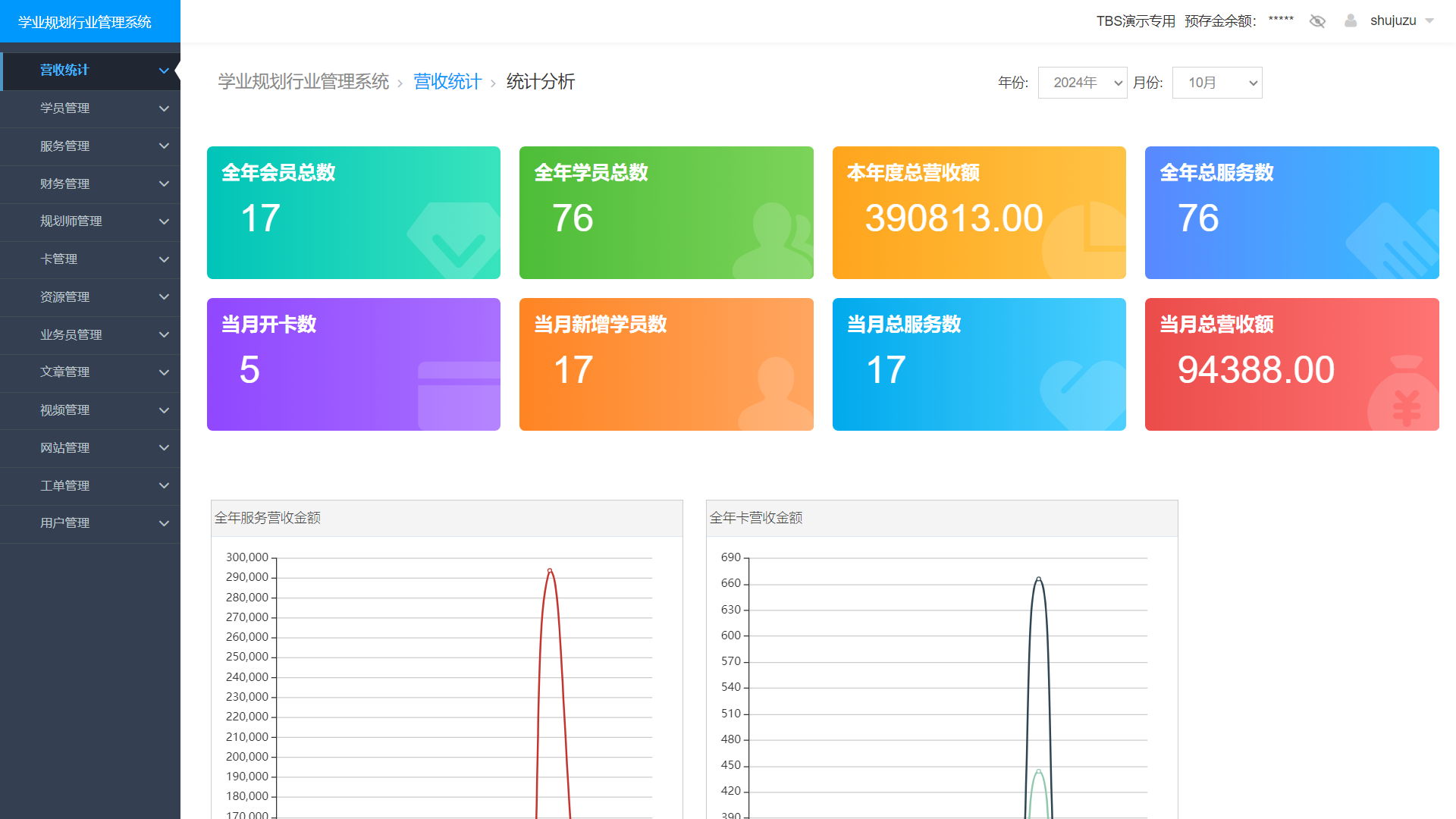1456x819 pixels.
Task: Open the 年份 year dropdown
Action: pyautogui.click(x=1082, y=83)
